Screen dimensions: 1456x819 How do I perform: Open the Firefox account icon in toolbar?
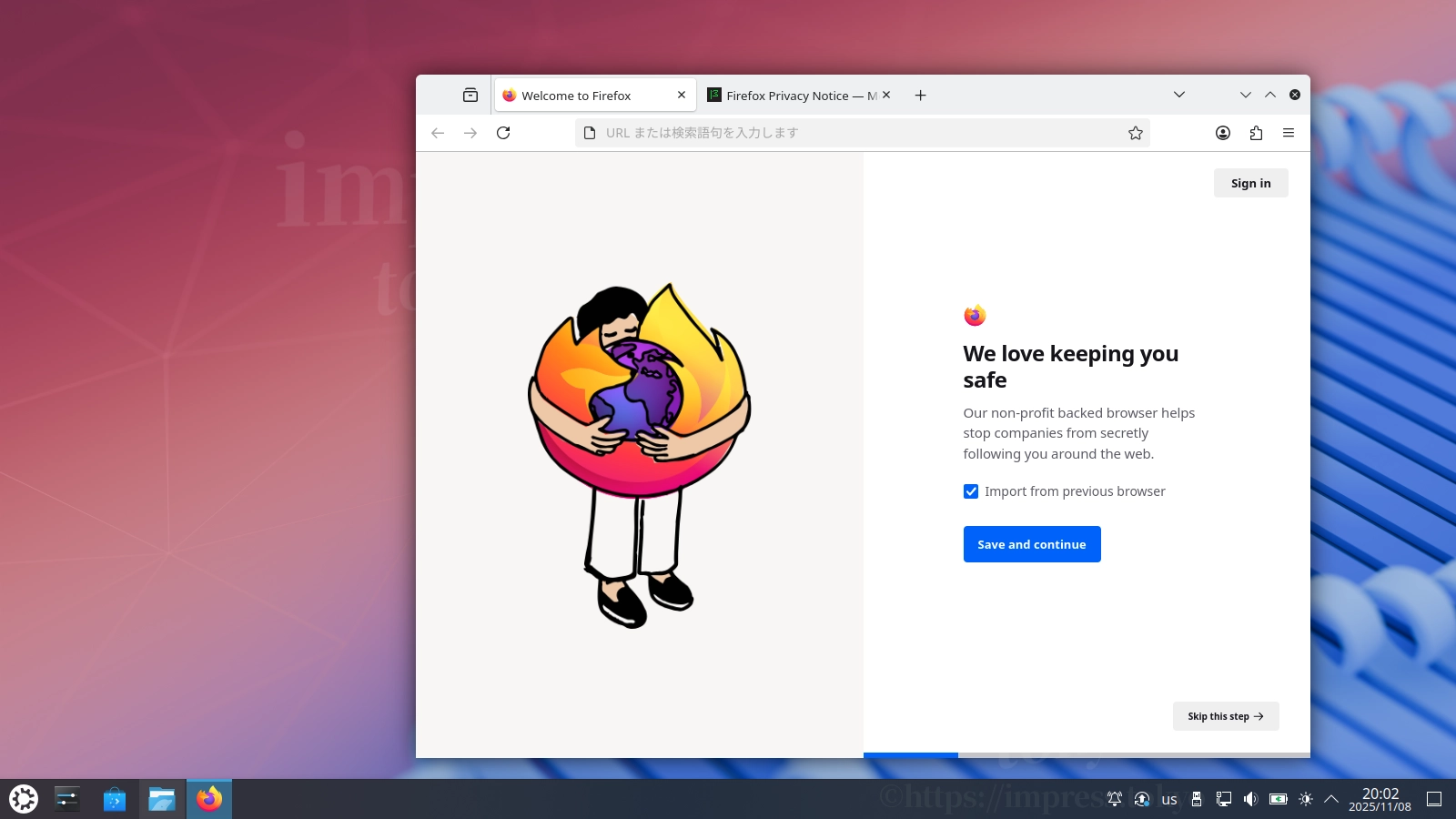coord(1223,133)
